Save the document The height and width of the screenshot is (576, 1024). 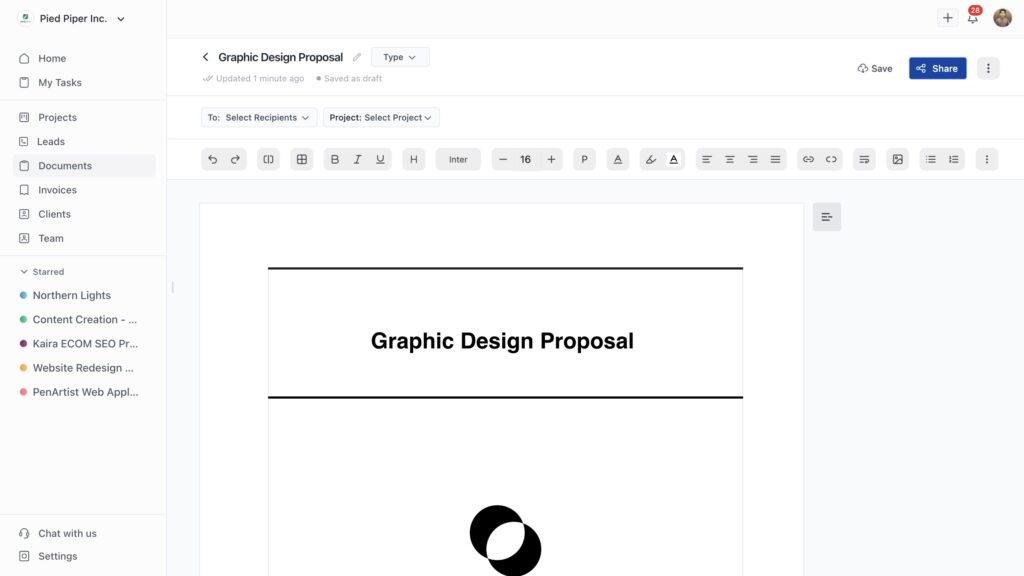pos(875,68)
